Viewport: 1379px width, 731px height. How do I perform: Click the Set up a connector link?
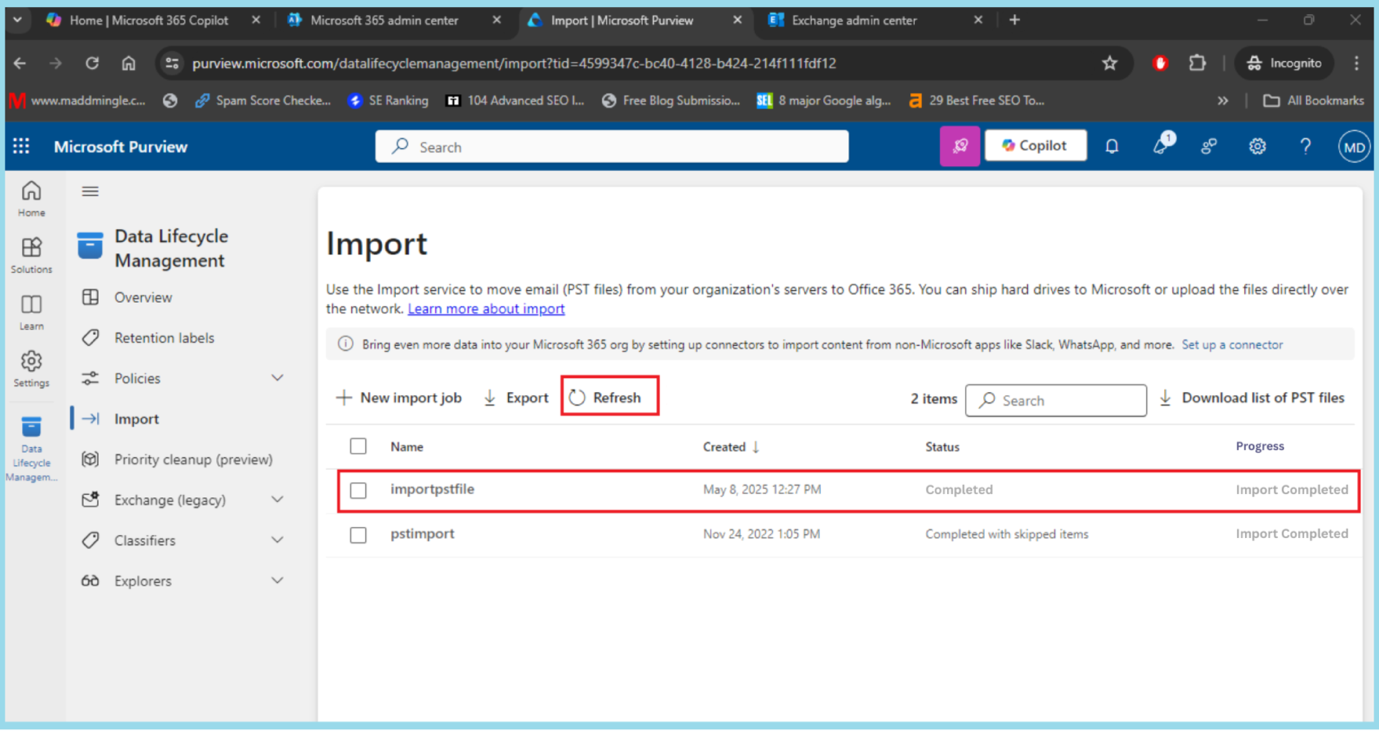click(x=1232, y=344)
